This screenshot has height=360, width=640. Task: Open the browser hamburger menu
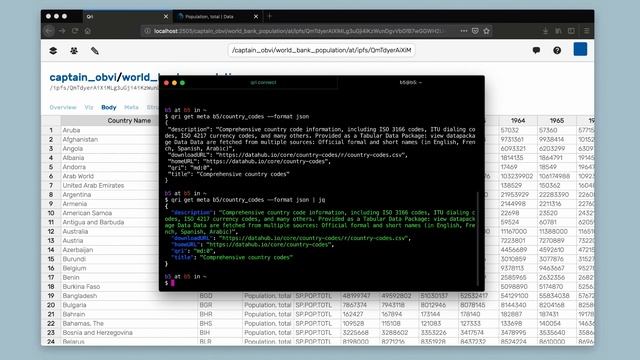[x=587, y=31]
